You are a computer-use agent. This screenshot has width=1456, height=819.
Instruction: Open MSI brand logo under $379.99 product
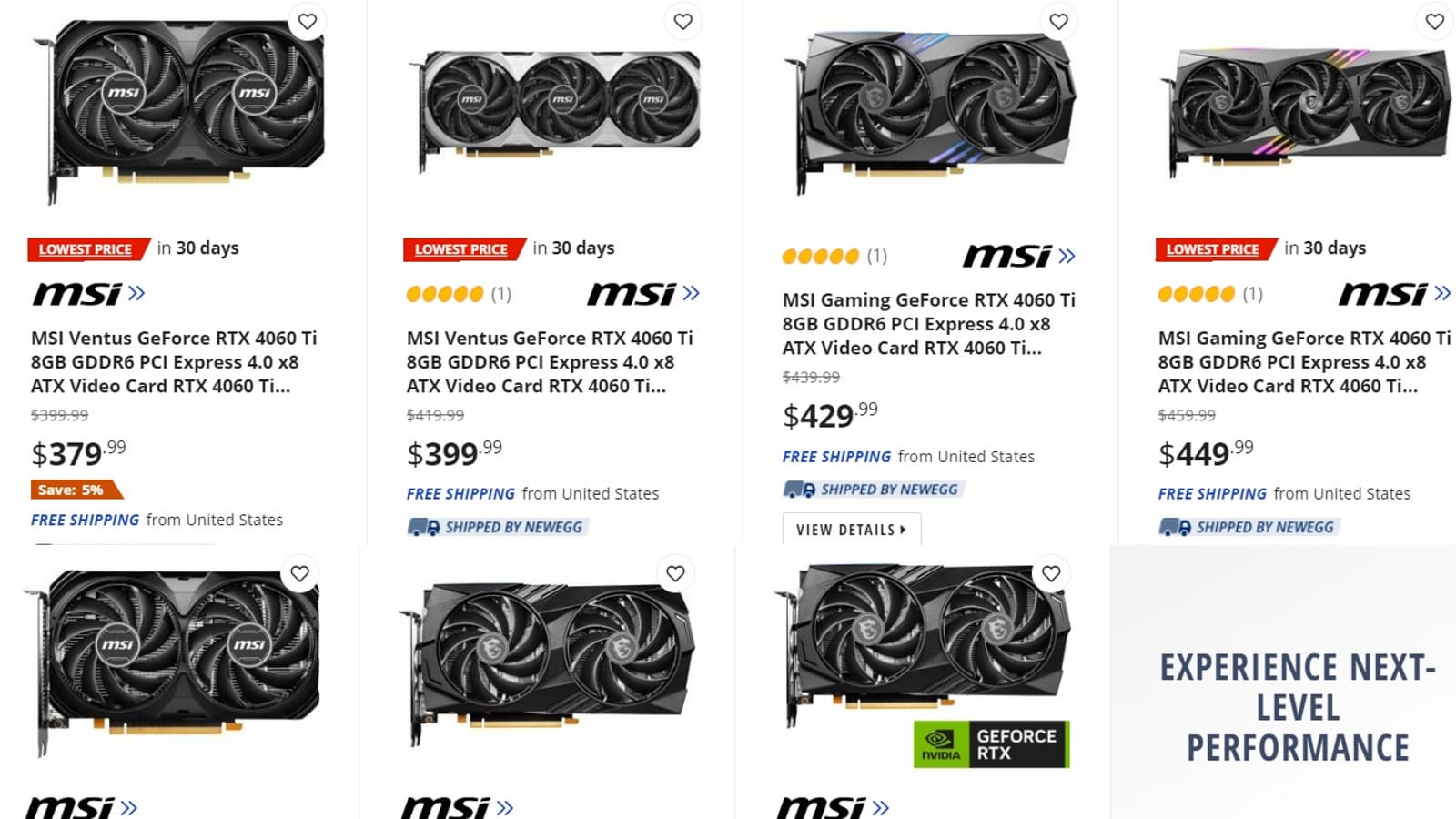tap(88, 293)
